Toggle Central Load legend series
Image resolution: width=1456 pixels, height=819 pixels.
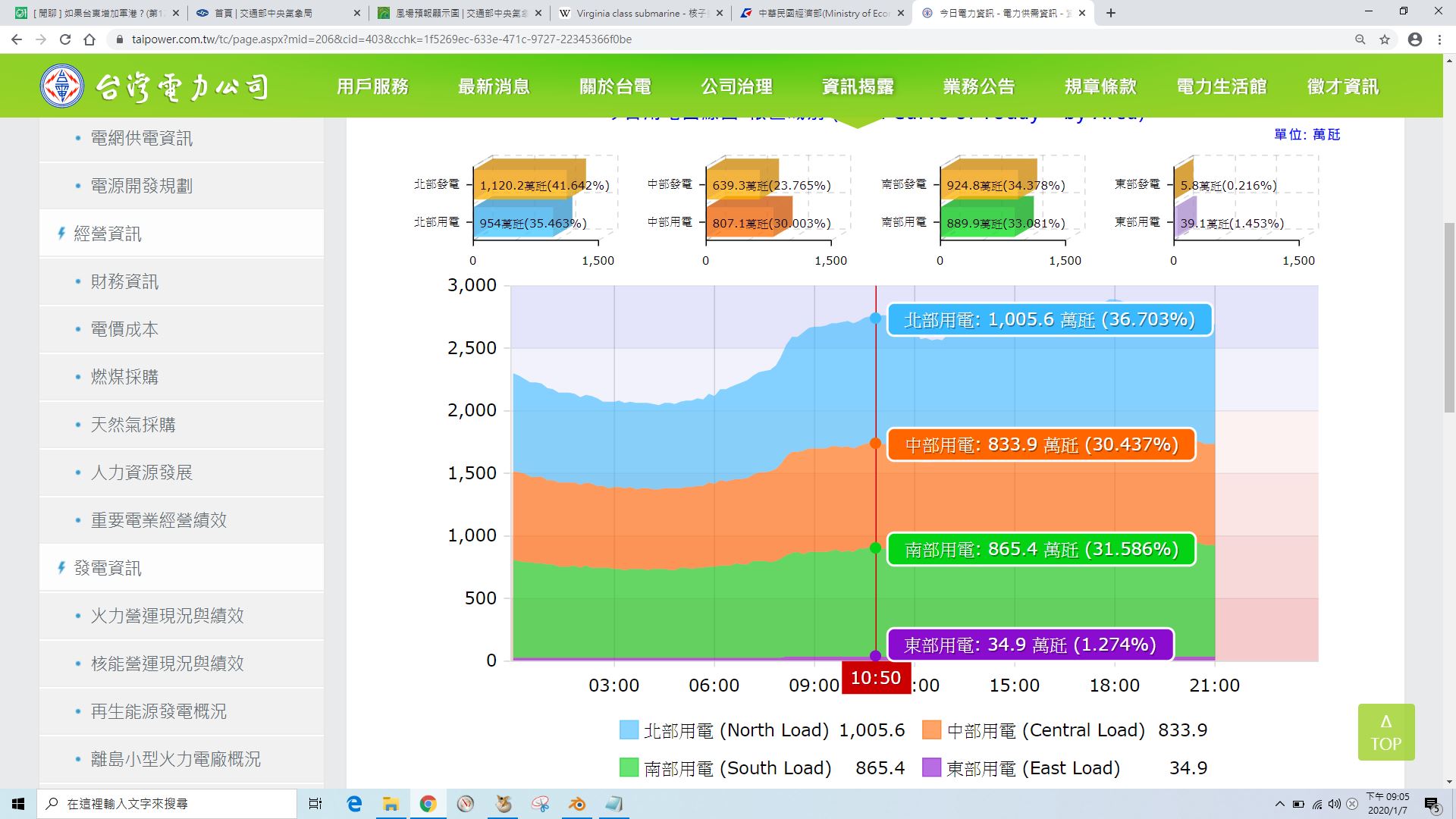coord(1065,730)
